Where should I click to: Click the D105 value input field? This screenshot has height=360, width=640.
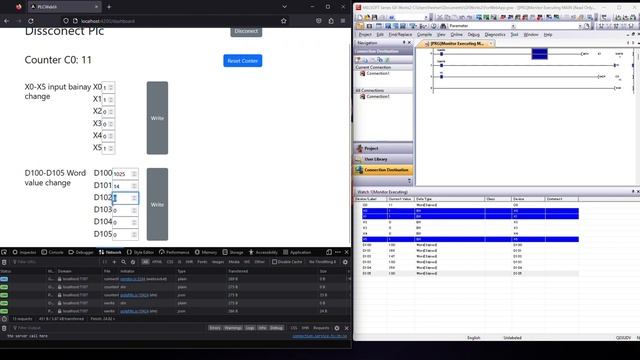tap(125, 235)
